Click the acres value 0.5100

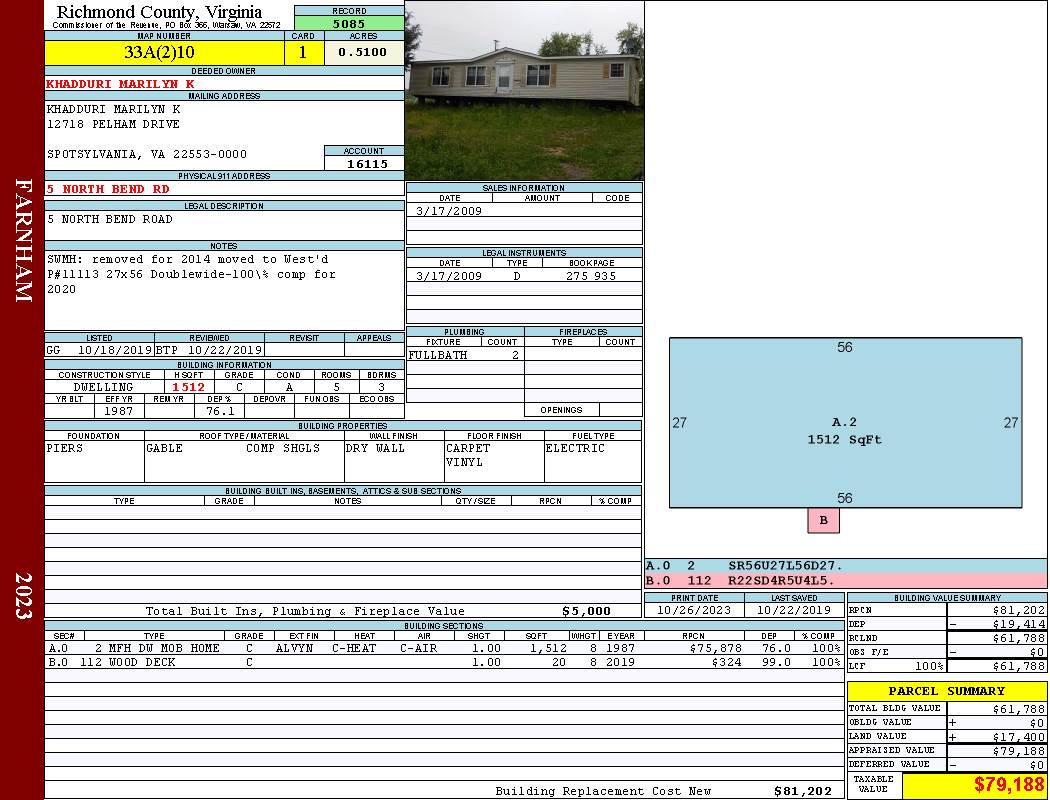point(363,53)
